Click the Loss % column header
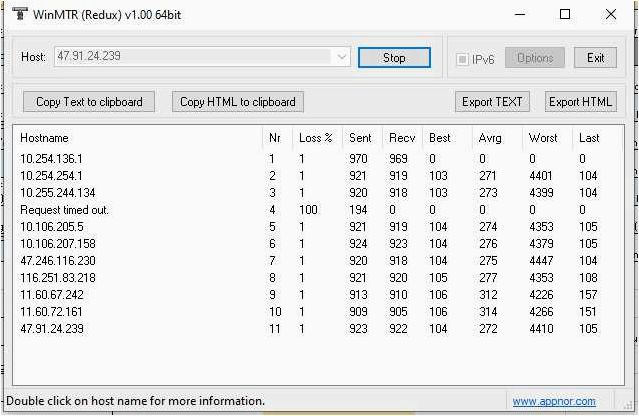639x416 pixels. point(315,138)
